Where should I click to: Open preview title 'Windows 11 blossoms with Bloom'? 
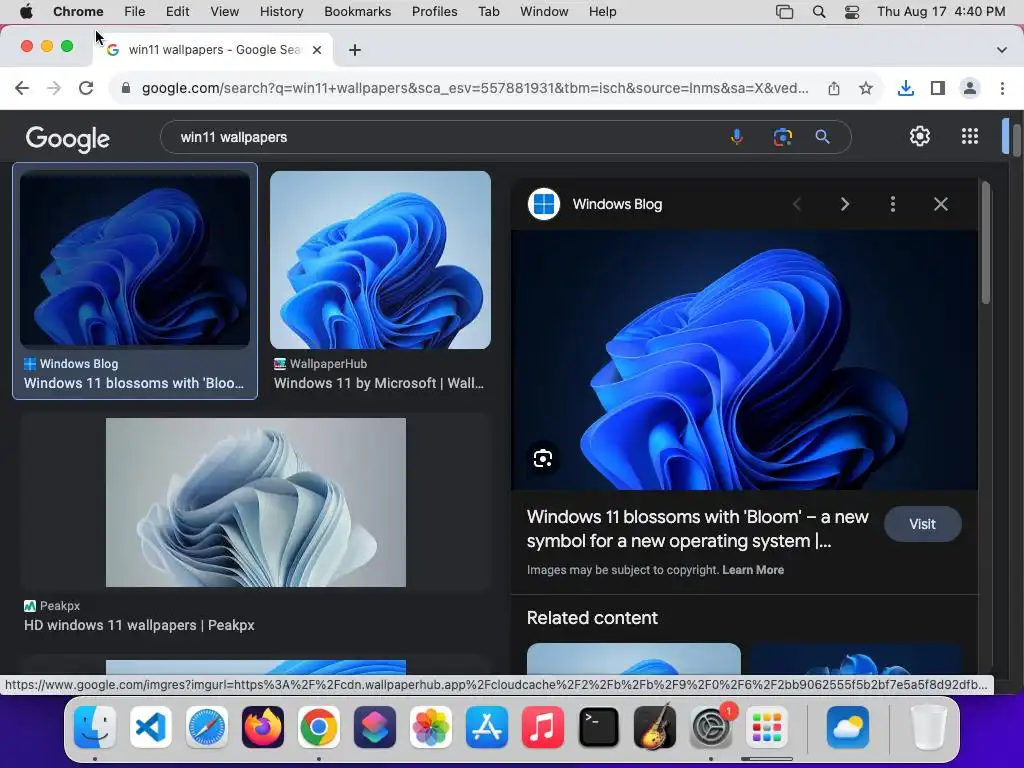697,529
